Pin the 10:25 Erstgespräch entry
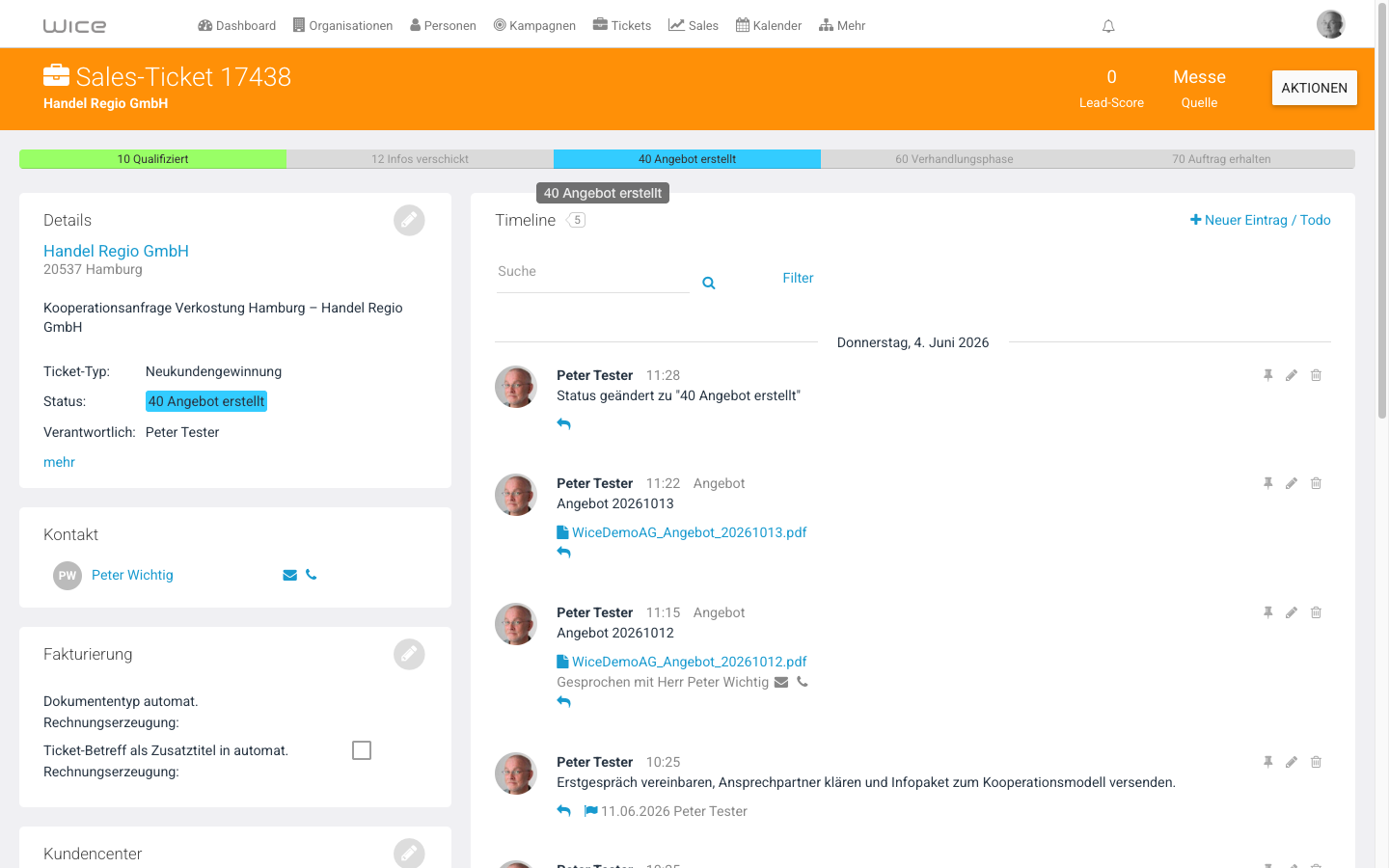 [x=1268, y=762]
